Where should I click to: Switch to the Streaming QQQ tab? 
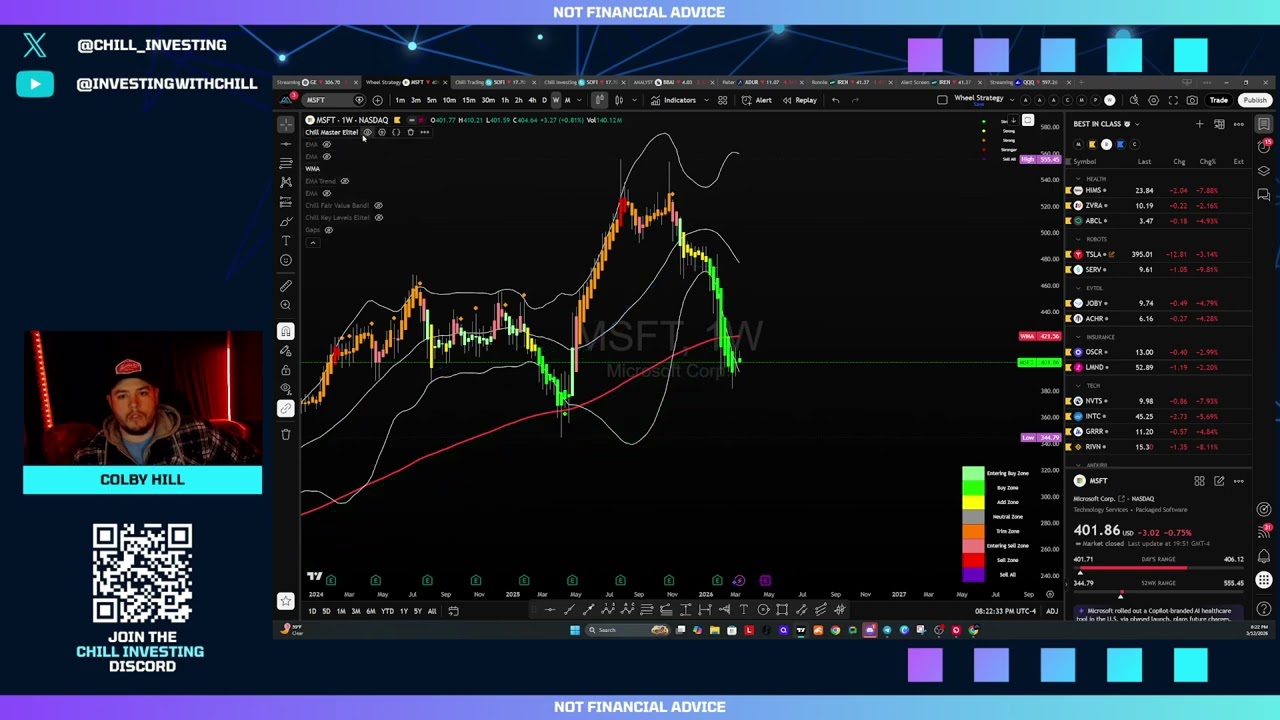point(1030,82)
